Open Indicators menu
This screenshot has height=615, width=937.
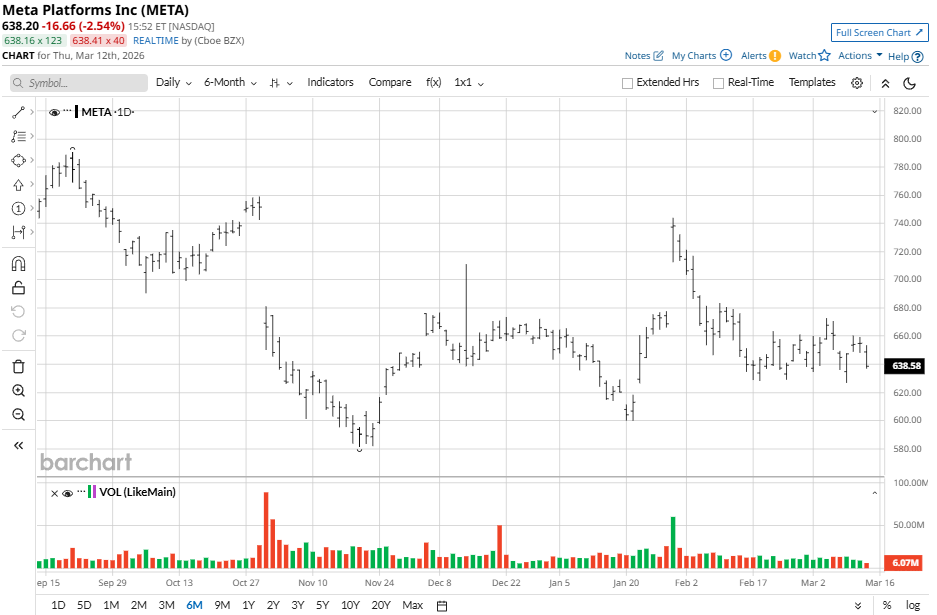click(x=330, y=82)
